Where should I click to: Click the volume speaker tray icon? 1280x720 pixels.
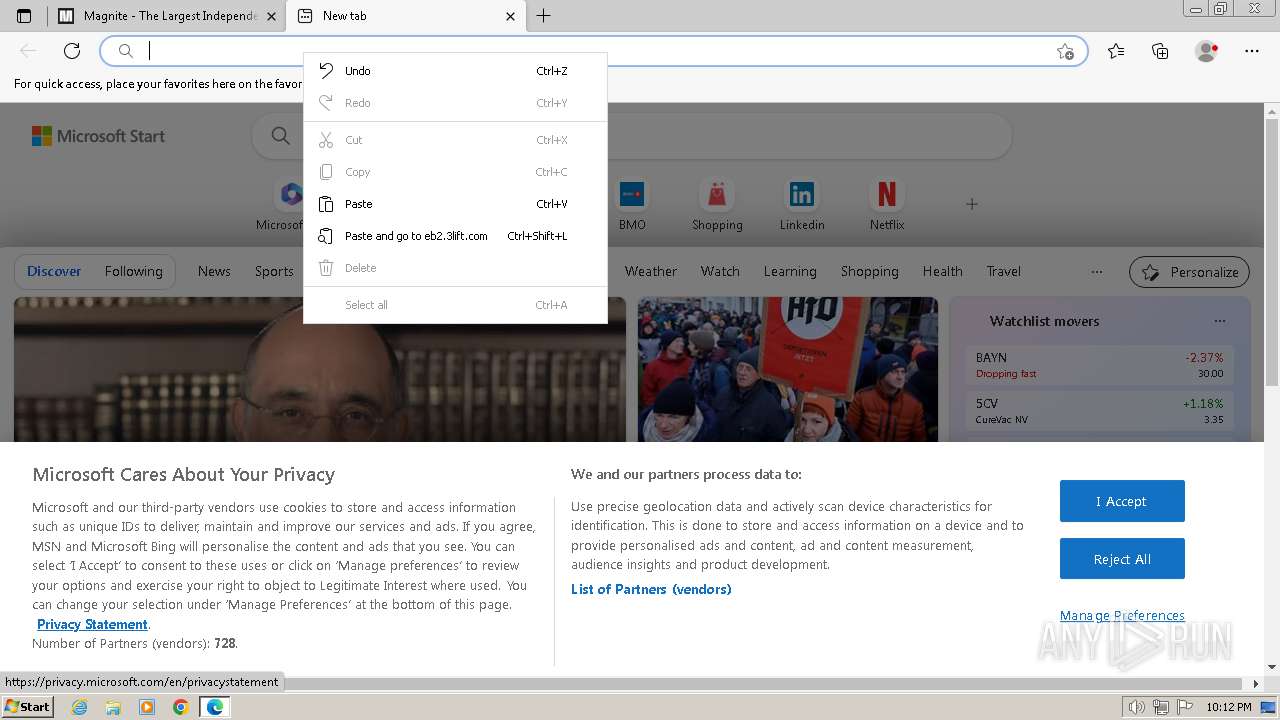click(1137, 707)
